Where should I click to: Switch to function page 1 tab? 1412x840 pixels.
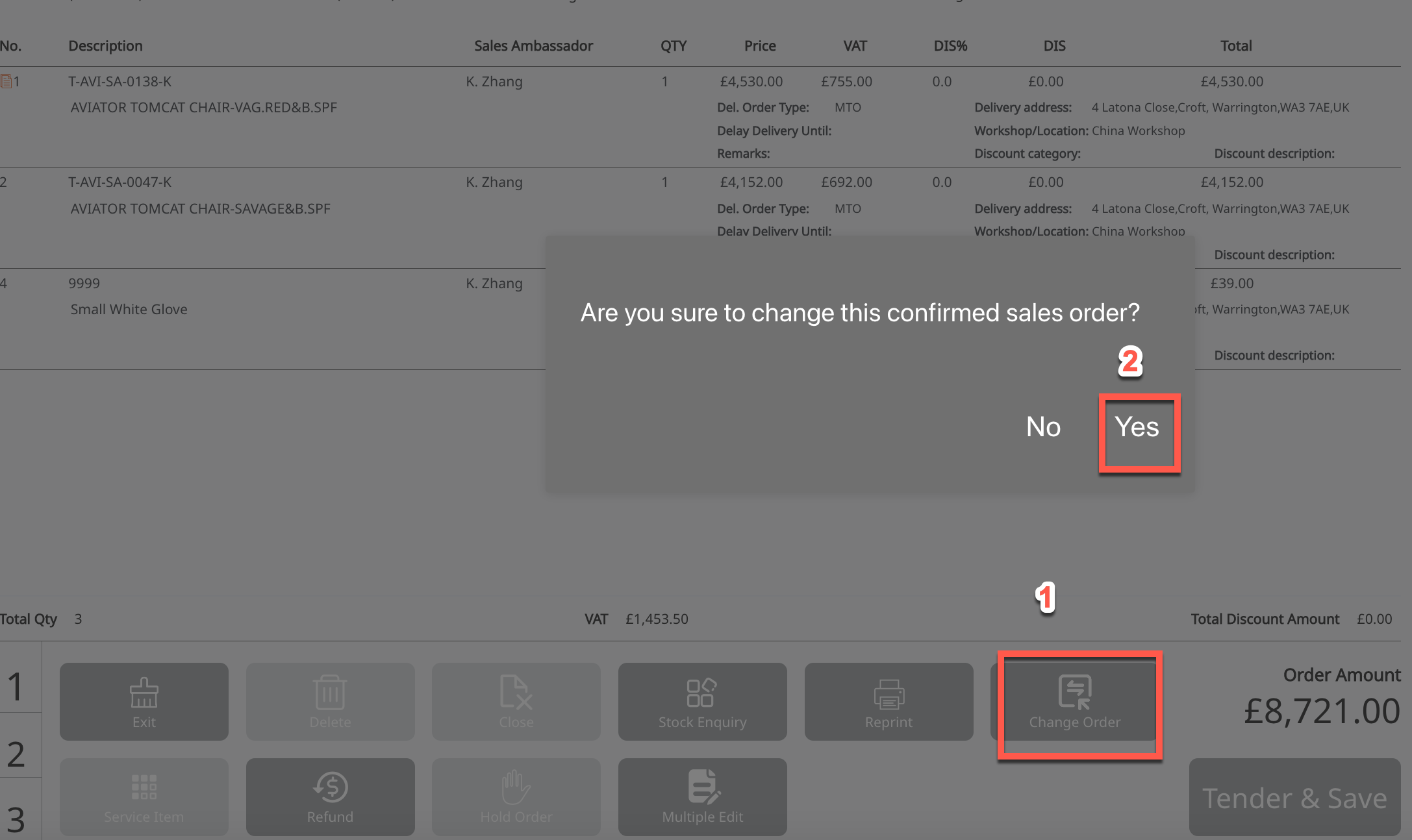(17, 686)
